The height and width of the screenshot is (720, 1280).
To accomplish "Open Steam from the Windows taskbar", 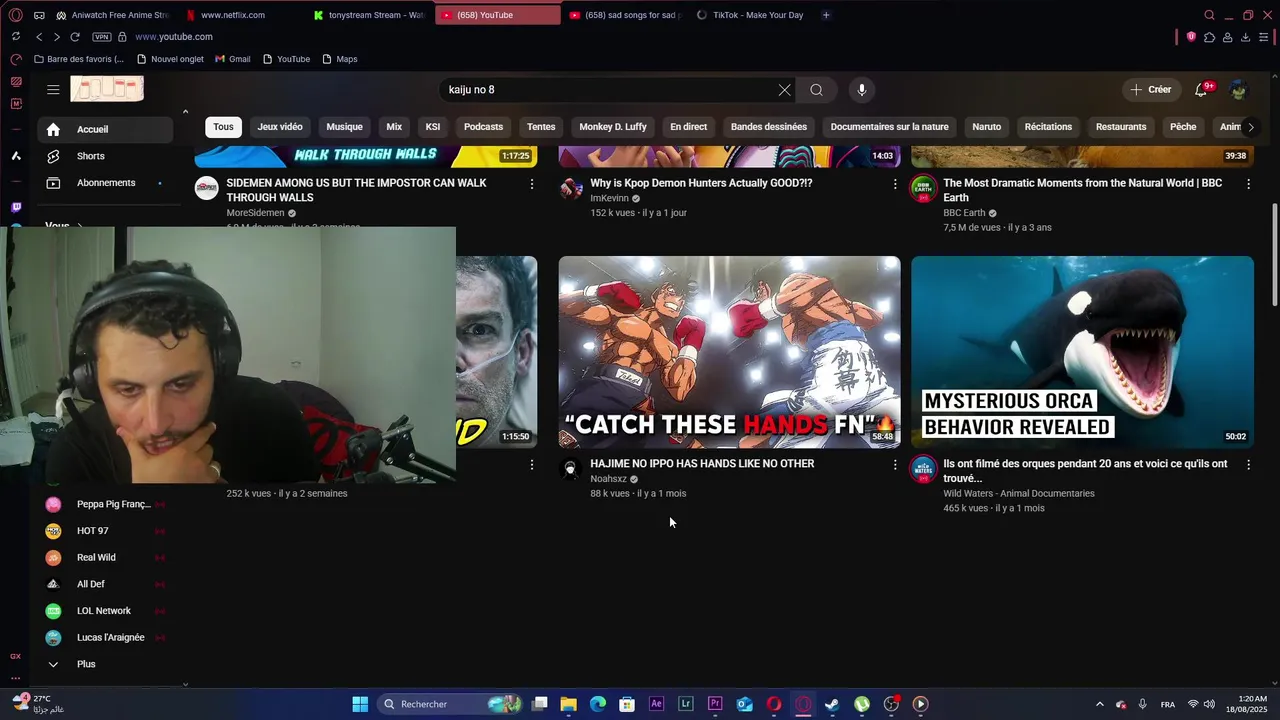I will click(x=832, y=704).
